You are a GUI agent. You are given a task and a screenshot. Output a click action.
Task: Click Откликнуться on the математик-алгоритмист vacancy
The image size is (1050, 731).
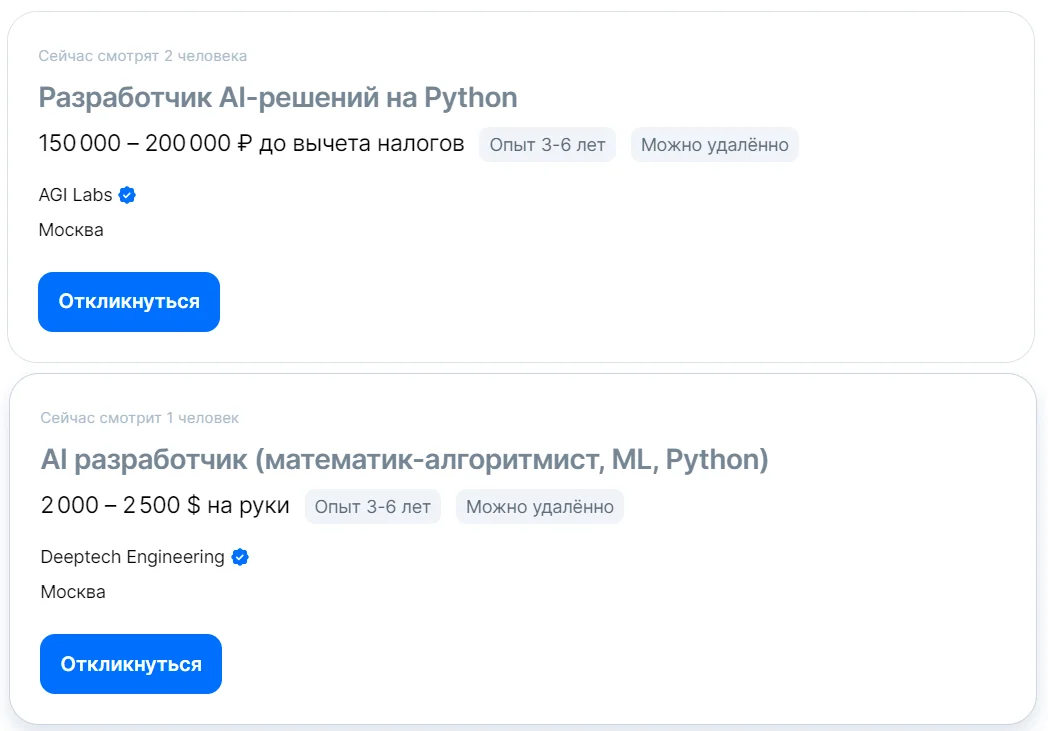click(130, 663)
